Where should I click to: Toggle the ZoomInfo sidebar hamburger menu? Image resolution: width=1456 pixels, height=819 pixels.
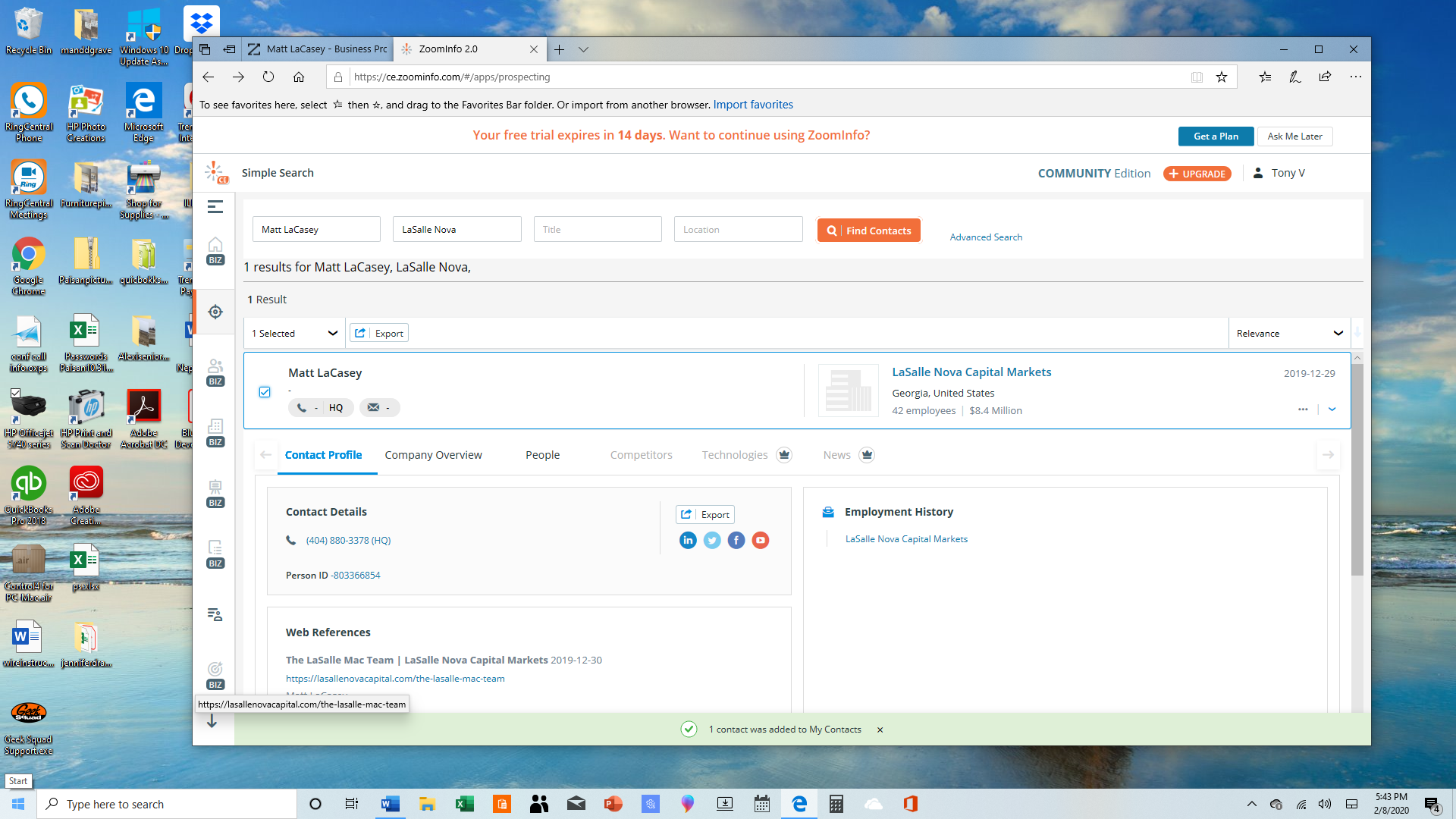[215, 206]
